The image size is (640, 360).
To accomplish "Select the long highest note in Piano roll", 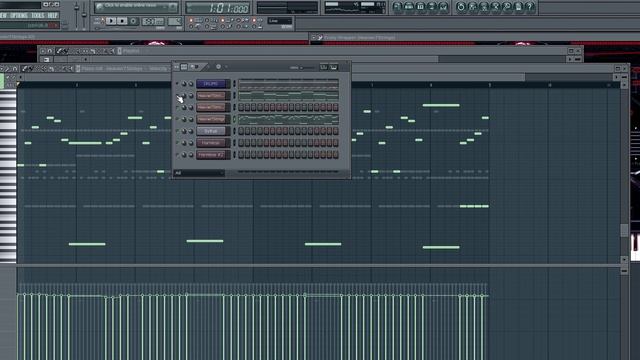I will 441,105.
